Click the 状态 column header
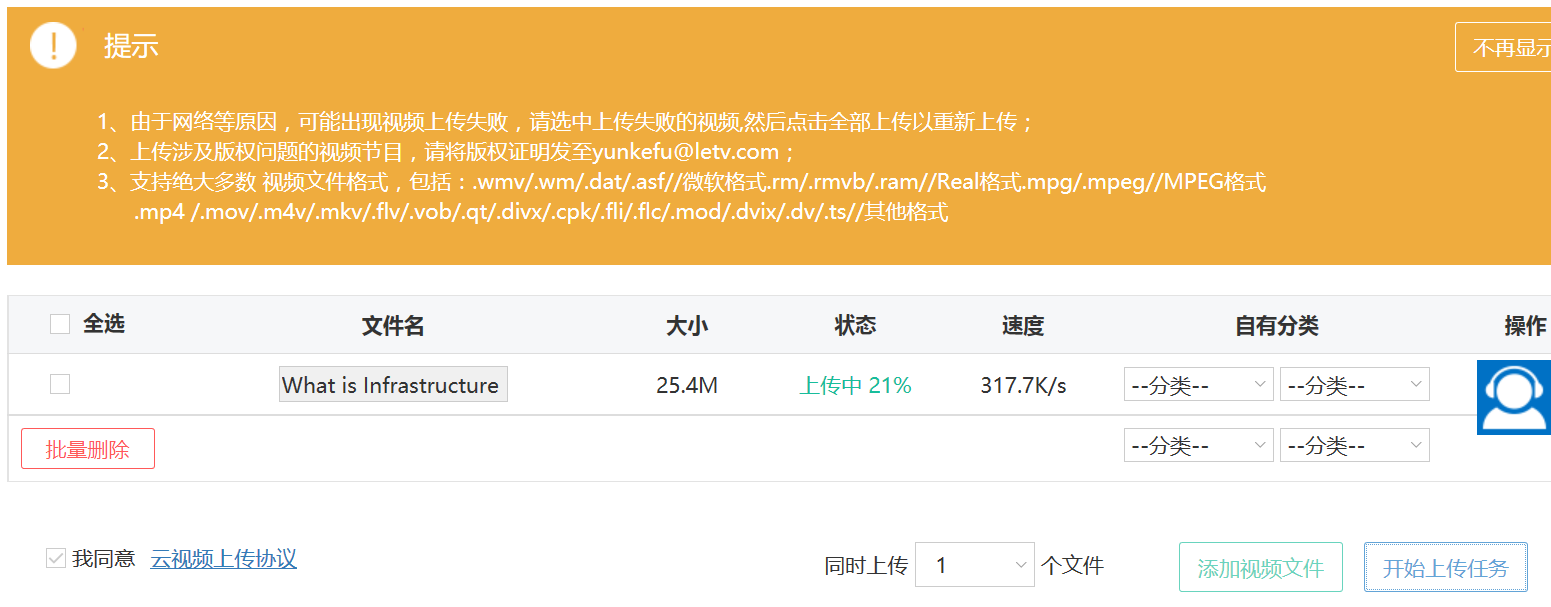 856,325
